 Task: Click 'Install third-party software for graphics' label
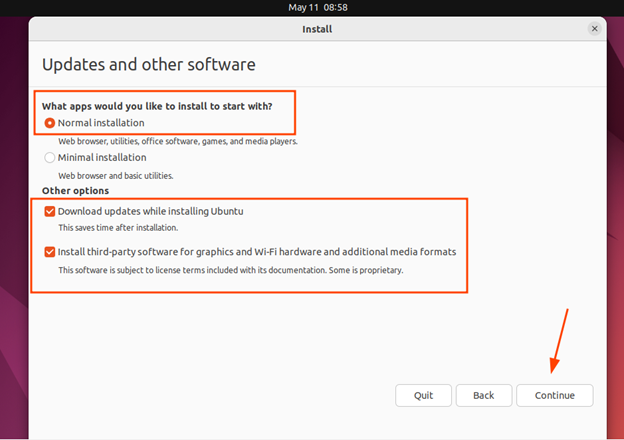[256, 252]
